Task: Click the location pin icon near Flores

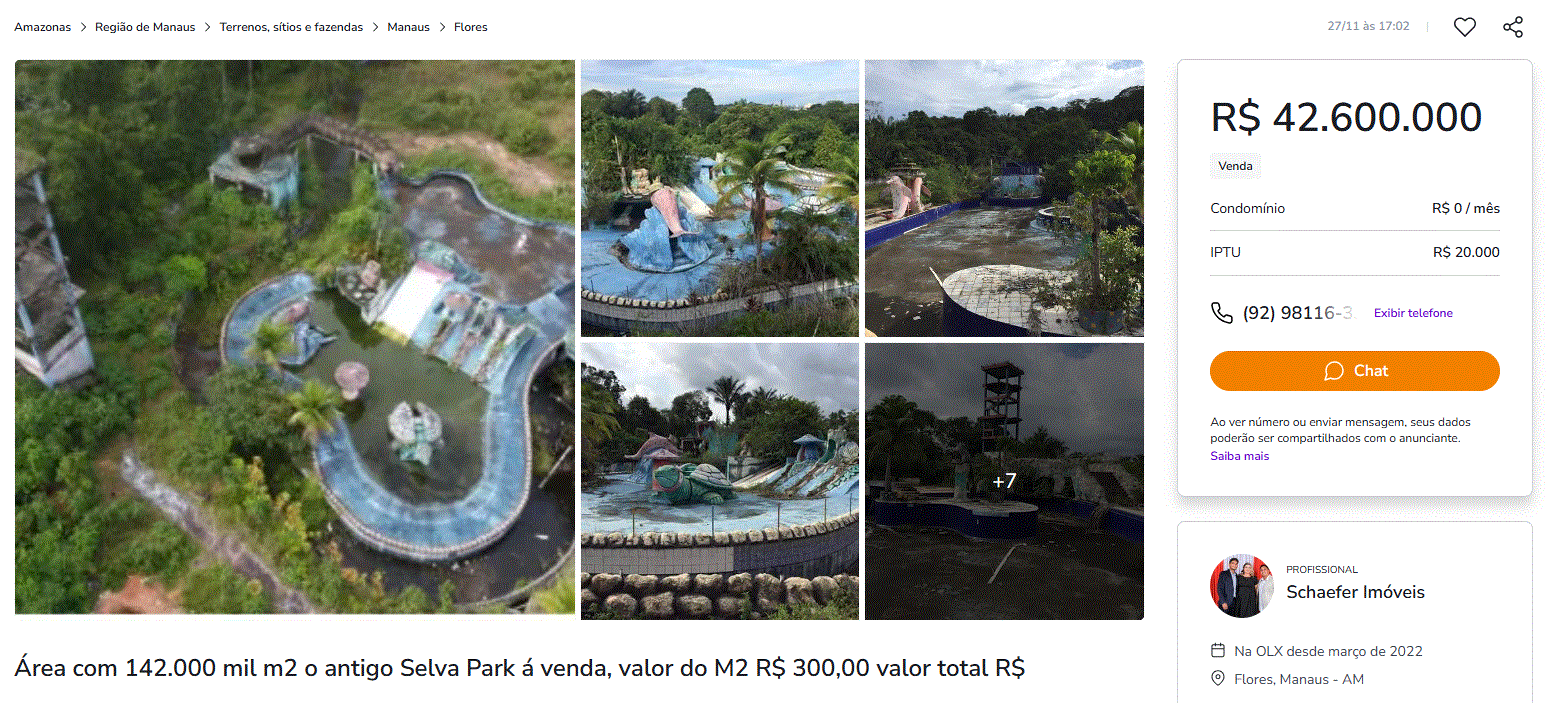Action: [x=1218, y=679]
